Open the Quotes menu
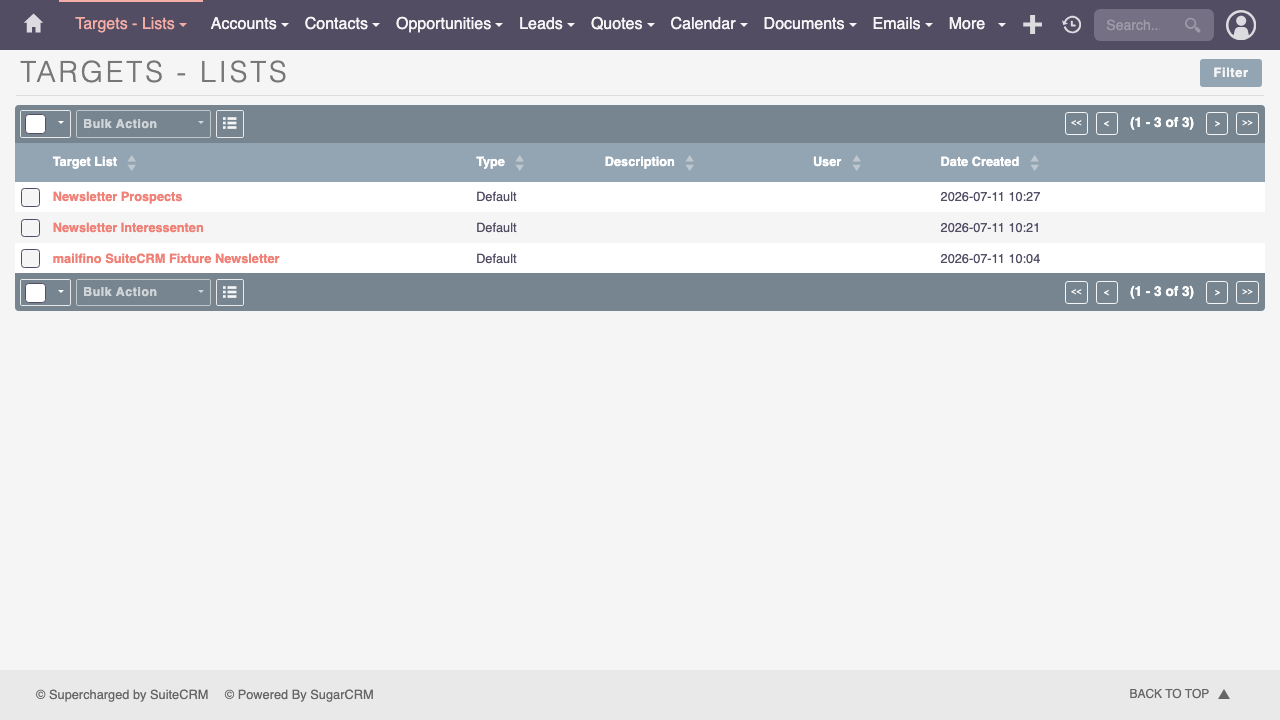 tap(622, 24)
